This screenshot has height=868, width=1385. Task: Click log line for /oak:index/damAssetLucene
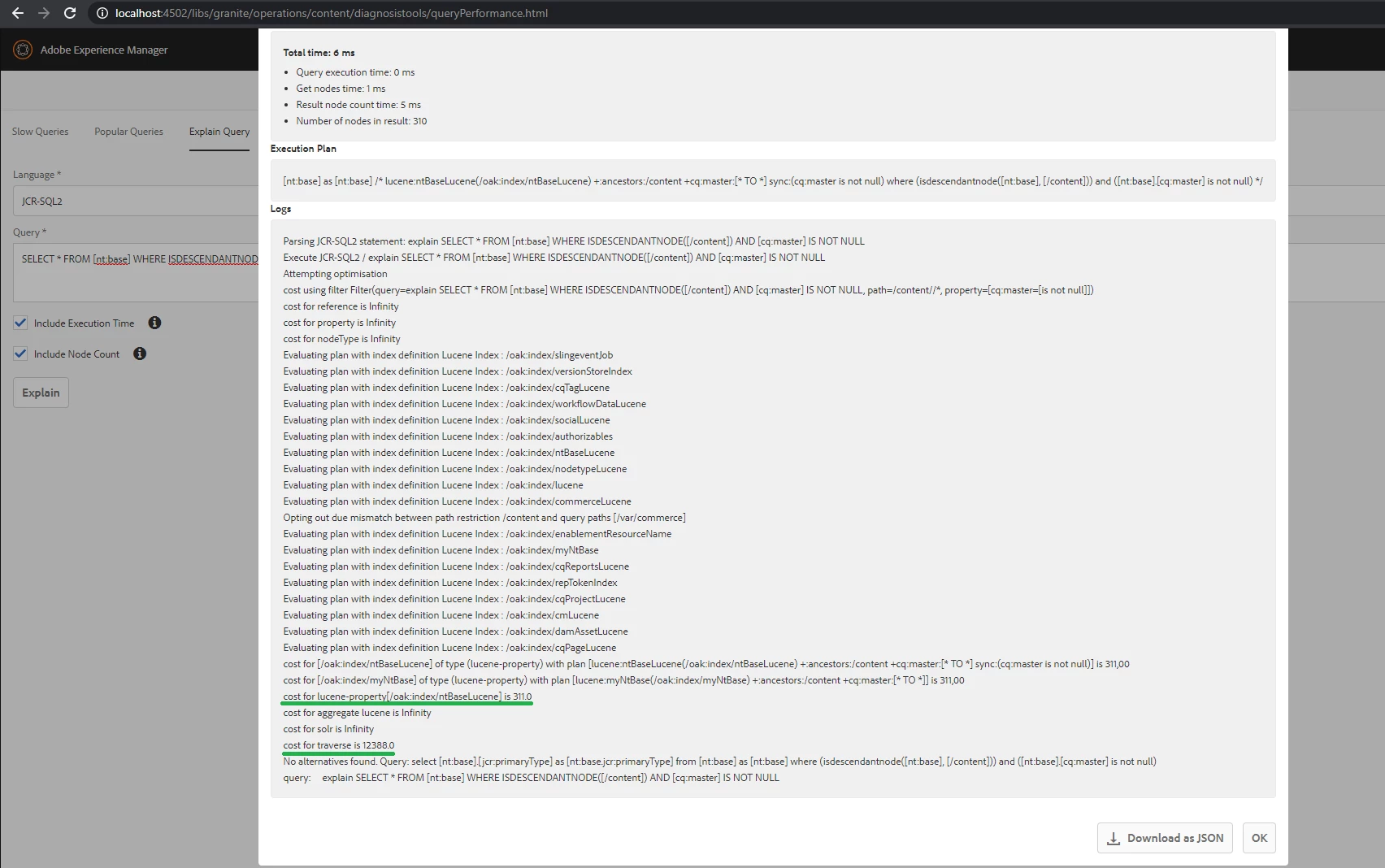(x=455, y=631)
